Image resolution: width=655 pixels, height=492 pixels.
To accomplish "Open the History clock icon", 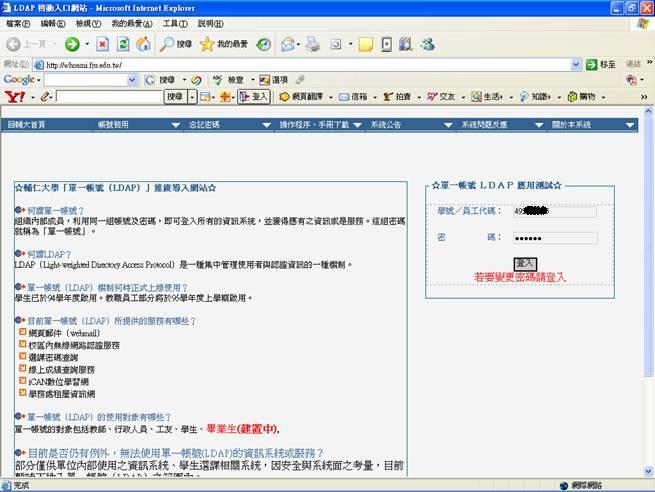I will pos(264,44).
